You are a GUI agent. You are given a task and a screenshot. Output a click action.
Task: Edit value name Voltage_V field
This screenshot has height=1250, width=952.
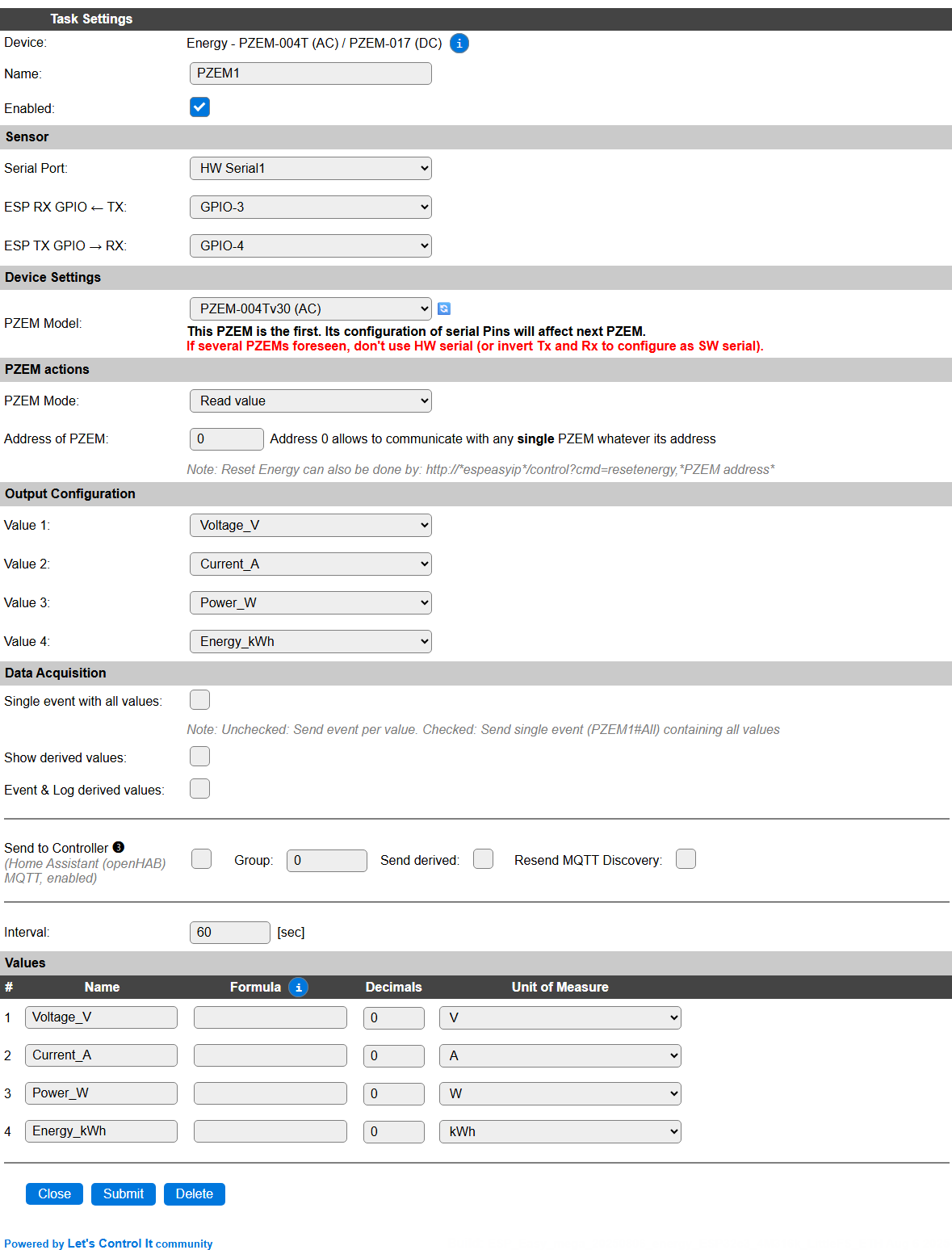101,1017
